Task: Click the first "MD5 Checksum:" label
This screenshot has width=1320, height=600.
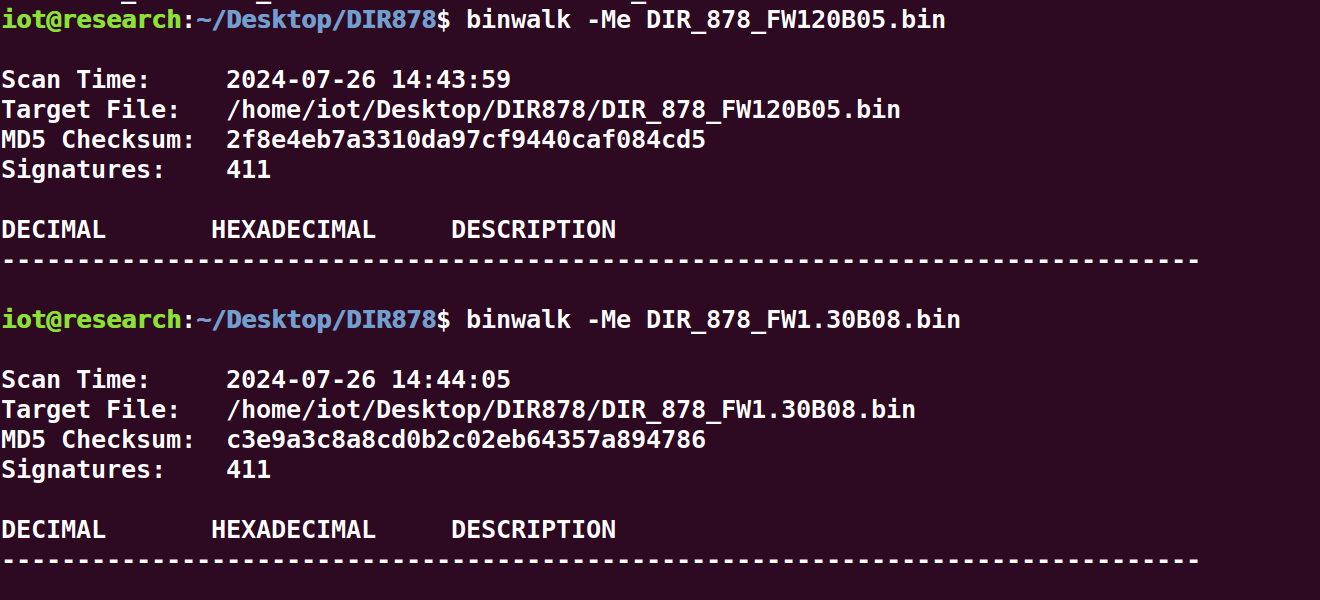Action: (98, 139)
